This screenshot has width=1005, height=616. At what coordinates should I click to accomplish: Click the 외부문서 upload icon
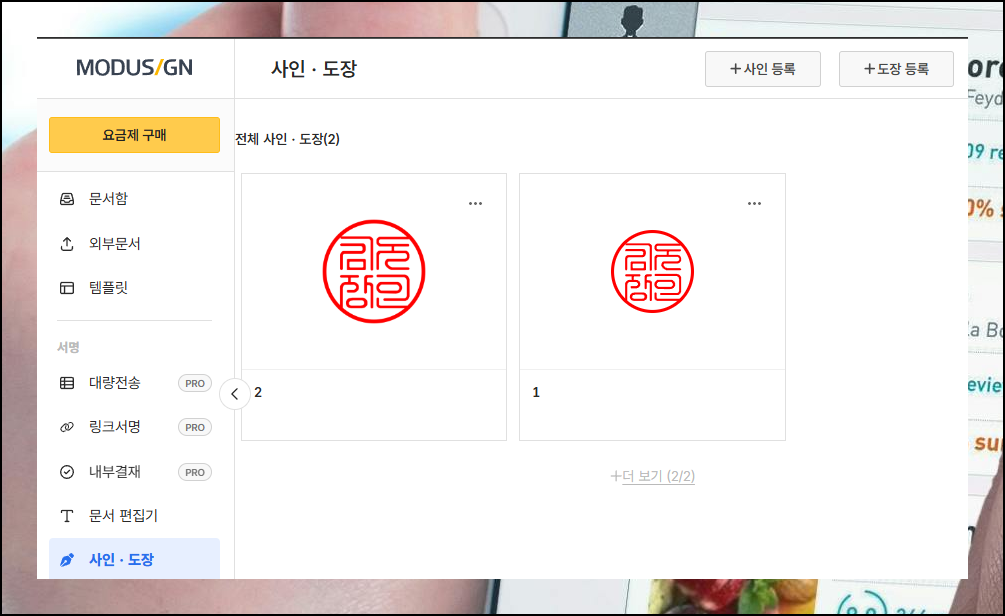pos(67,244)
